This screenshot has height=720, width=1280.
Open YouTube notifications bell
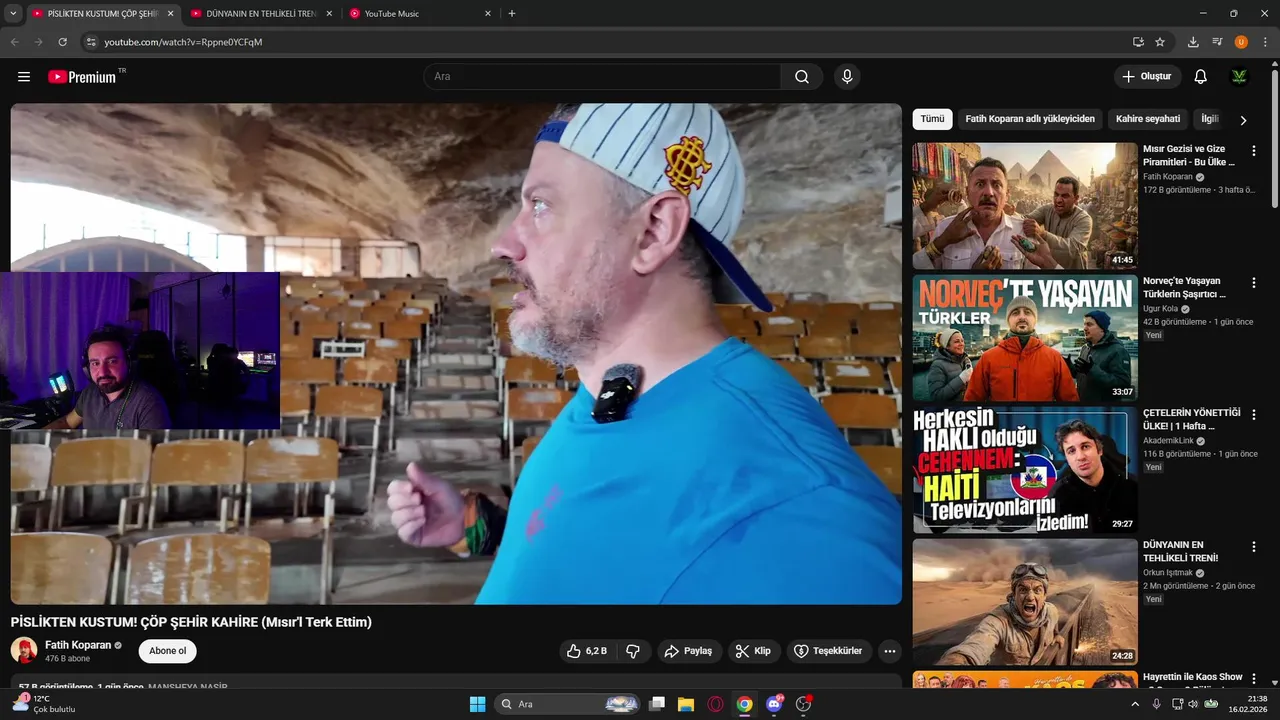pos(1201,77)
